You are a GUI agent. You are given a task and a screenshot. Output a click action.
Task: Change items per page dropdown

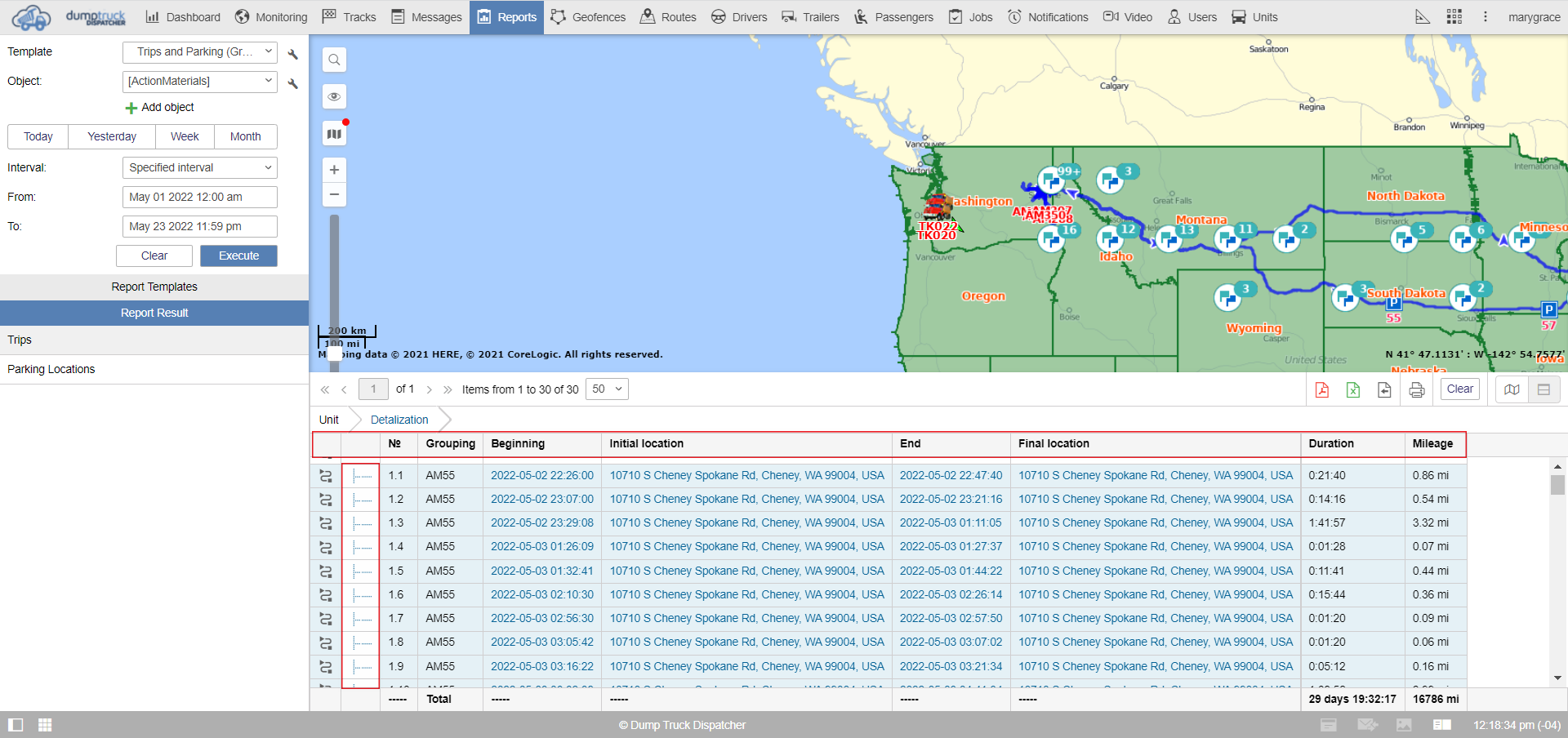click(x=607, y=389)
